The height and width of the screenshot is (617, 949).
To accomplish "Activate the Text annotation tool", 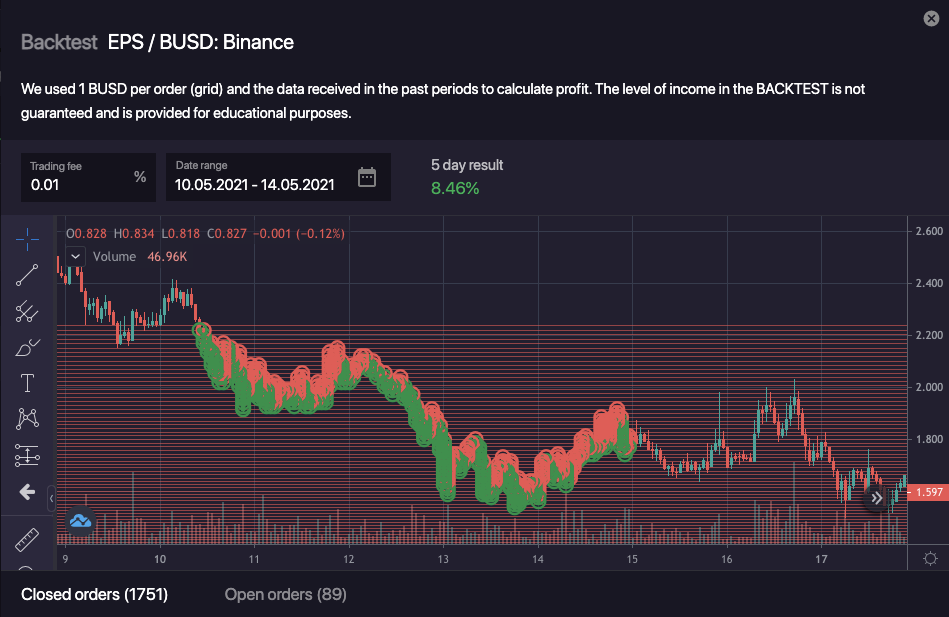I will tap(27, 383).
